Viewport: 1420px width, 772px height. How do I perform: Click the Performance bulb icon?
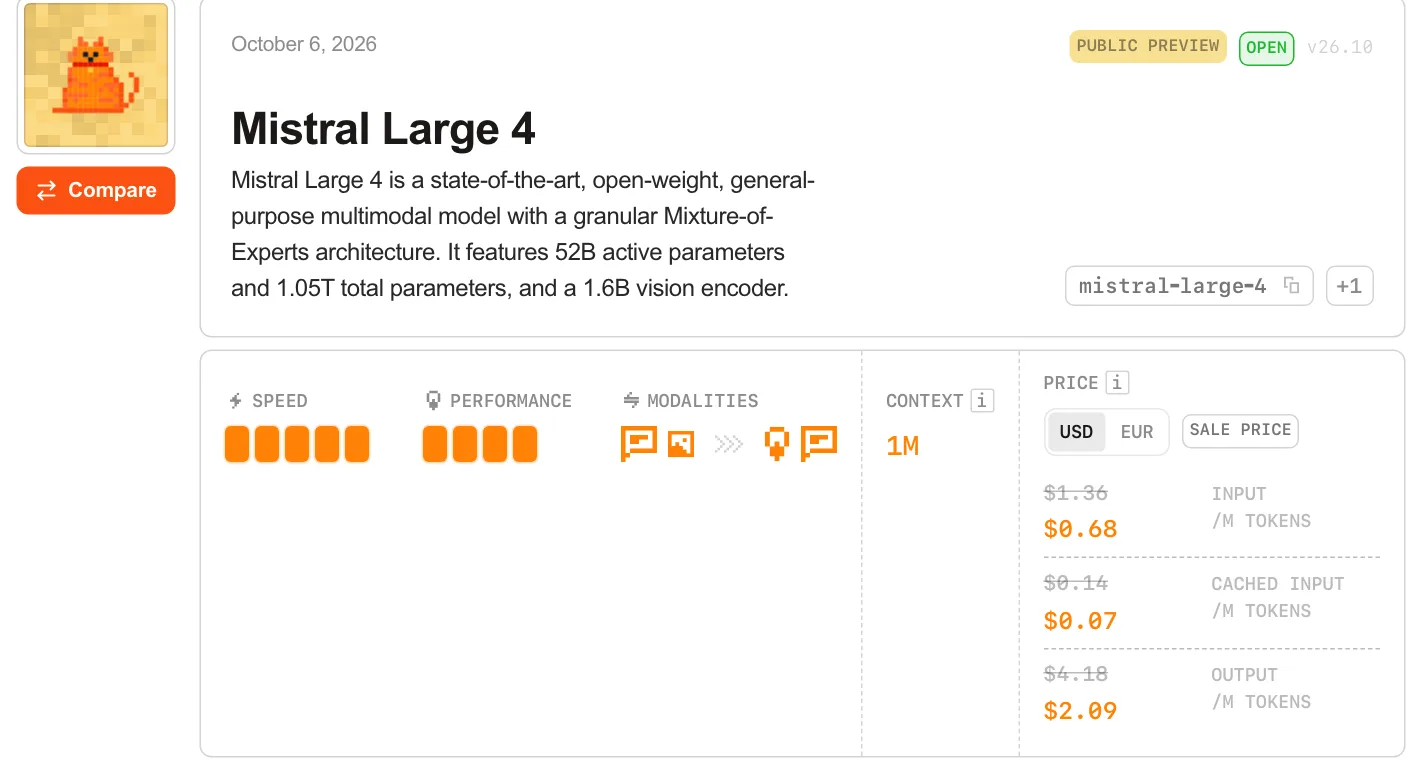pos(433,401)
